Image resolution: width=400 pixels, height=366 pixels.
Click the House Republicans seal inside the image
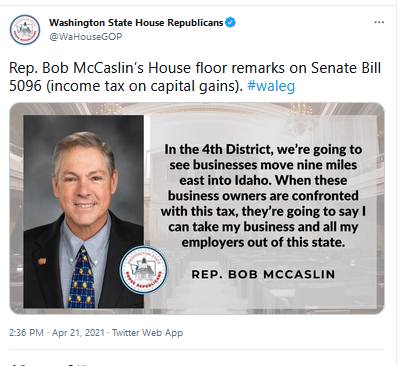point(144,270)
